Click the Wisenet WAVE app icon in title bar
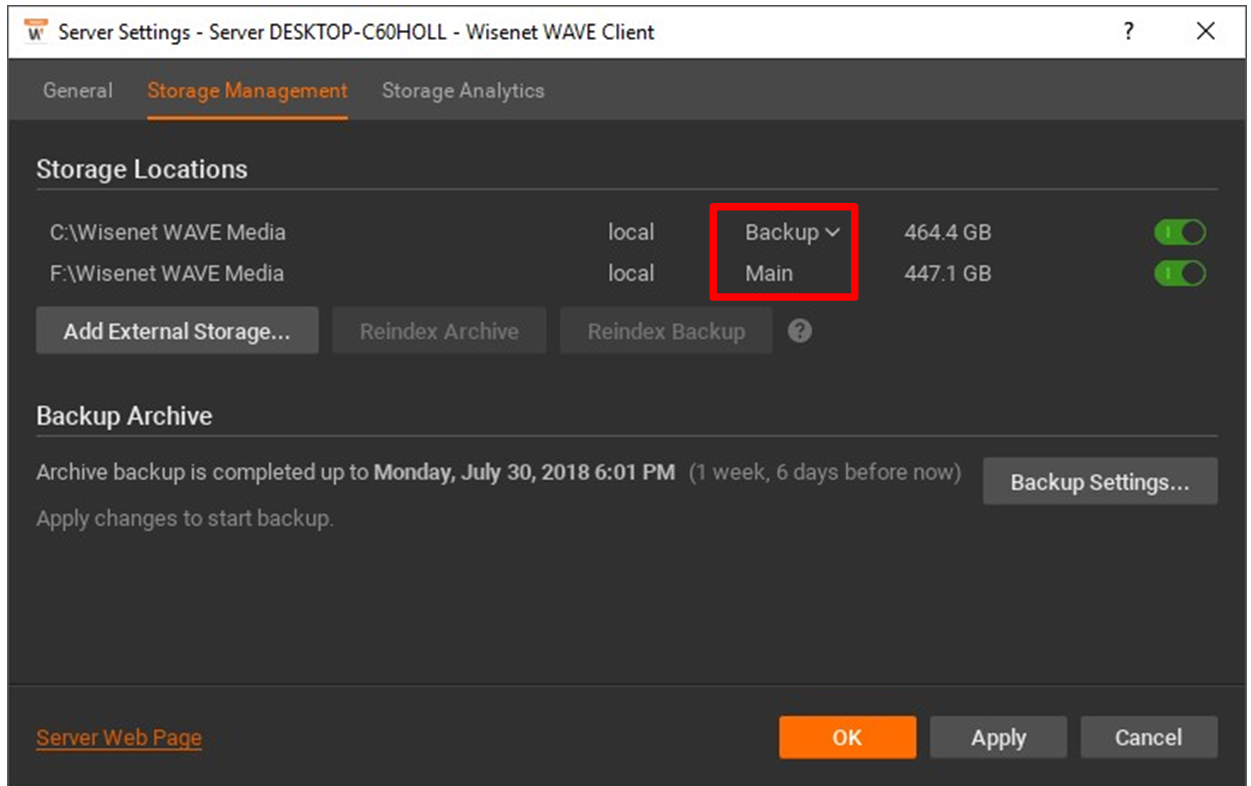Viewport: 1251px width, 786px height. point(36,31)
